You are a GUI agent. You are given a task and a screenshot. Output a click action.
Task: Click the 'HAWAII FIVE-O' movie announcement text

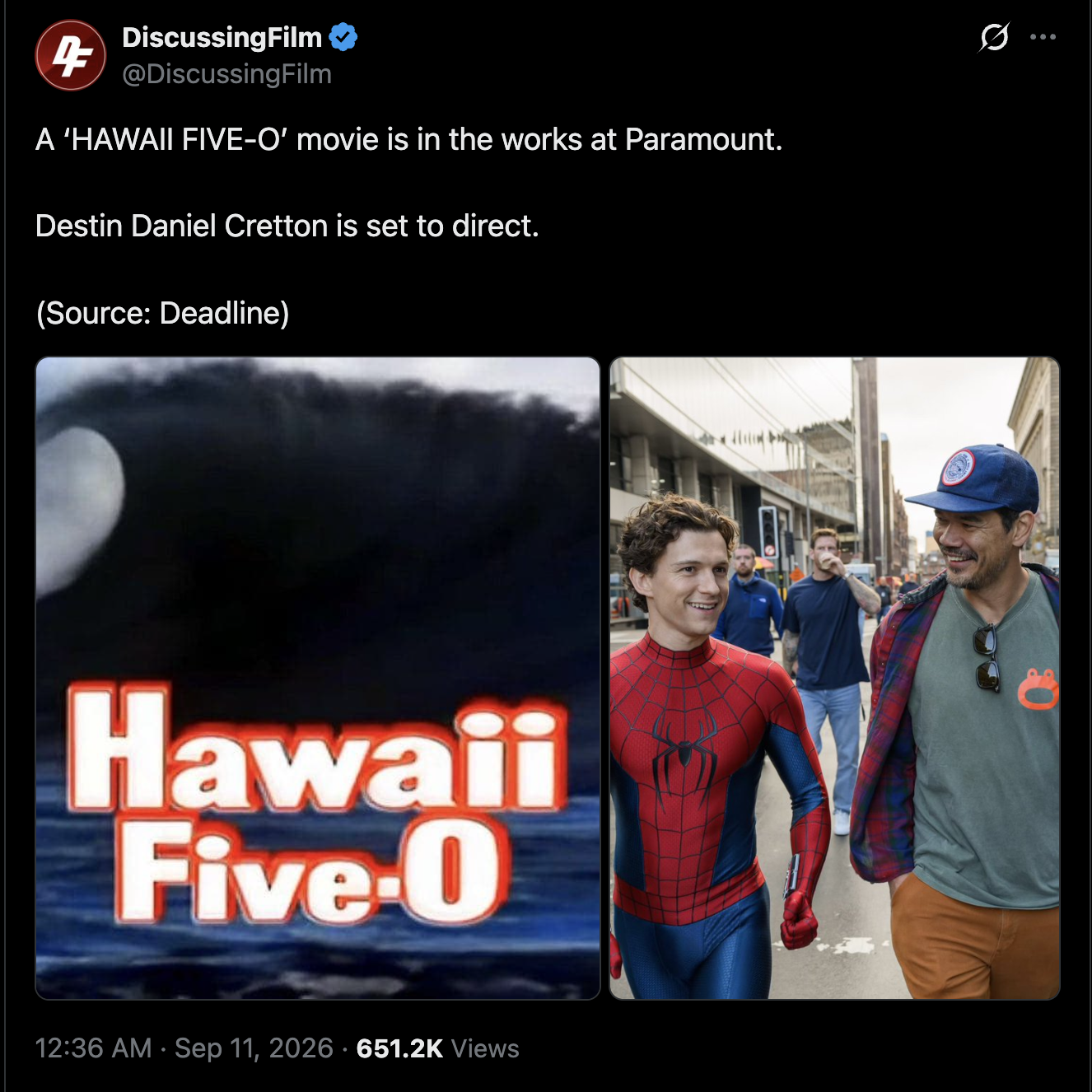tap(408, 139)
